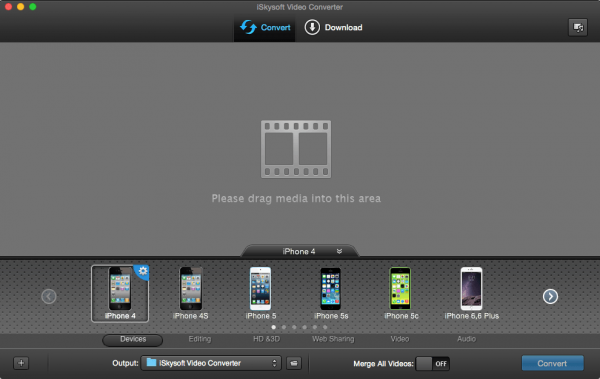Screen dimensions: 600x379
Task: Jump to the fourth preset page dot
Action: (305, 327)
